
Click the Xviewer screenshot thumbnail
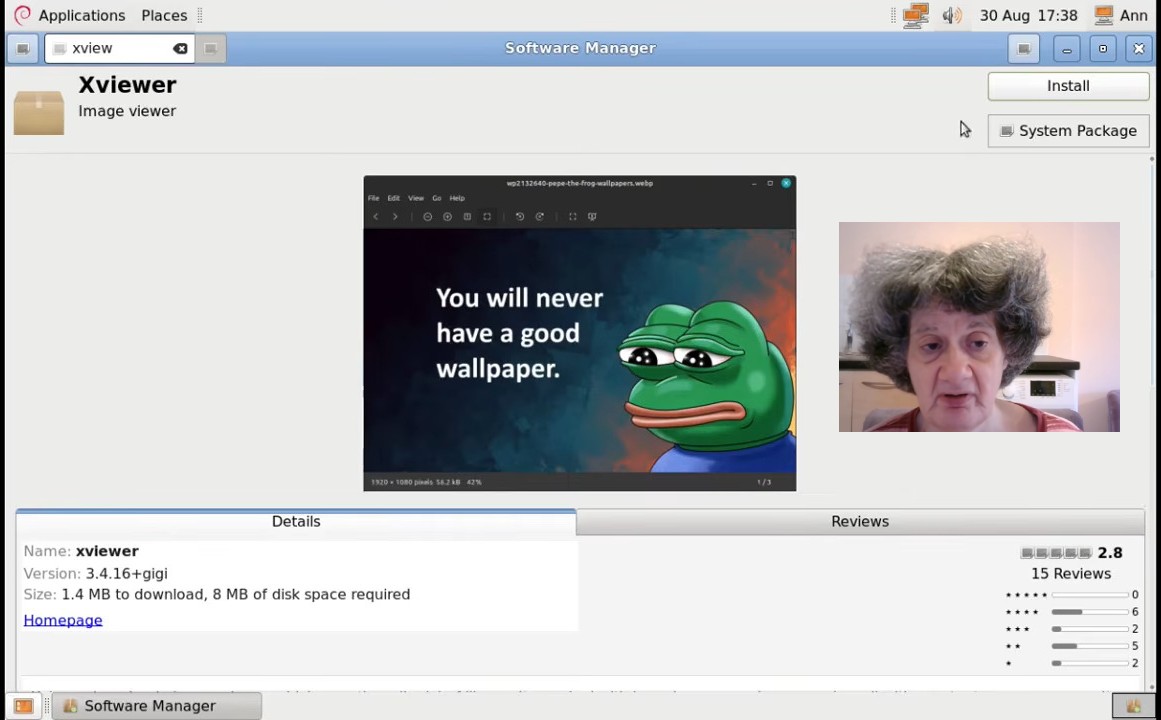click(580, 333)
